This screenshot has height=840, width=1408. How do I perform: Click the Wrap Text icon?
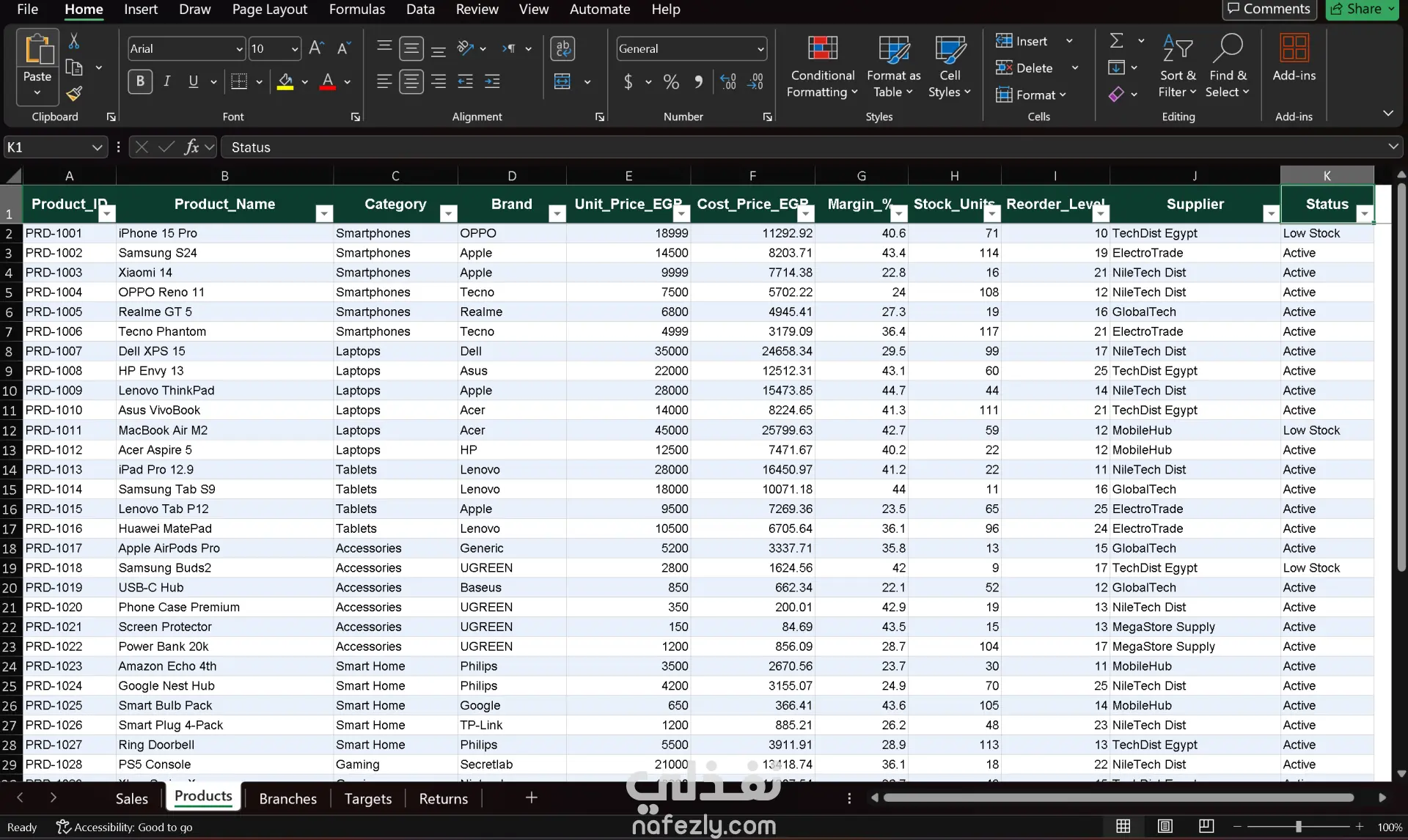562,48
